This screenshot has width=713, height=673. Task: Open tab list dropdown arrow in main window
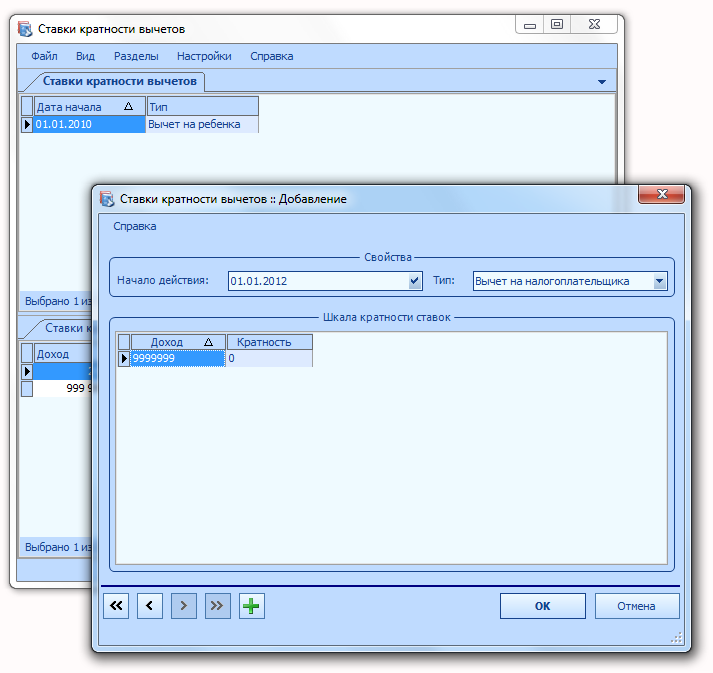(x=602, y=82)
